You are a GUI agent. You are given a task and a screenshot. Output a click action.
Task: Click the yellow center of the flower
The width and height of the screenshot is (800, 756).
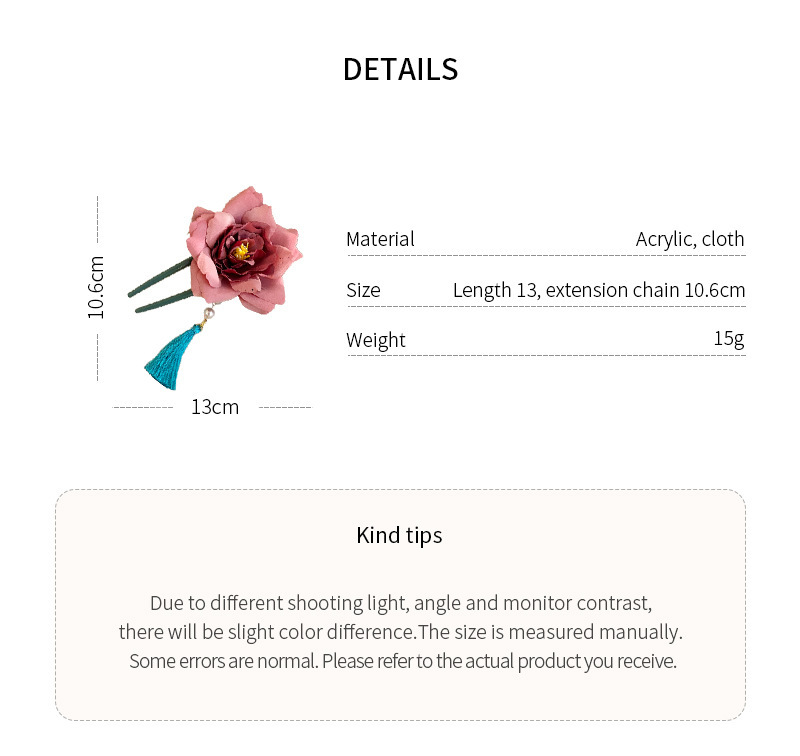pyautogui.click(x=241, y=251)
